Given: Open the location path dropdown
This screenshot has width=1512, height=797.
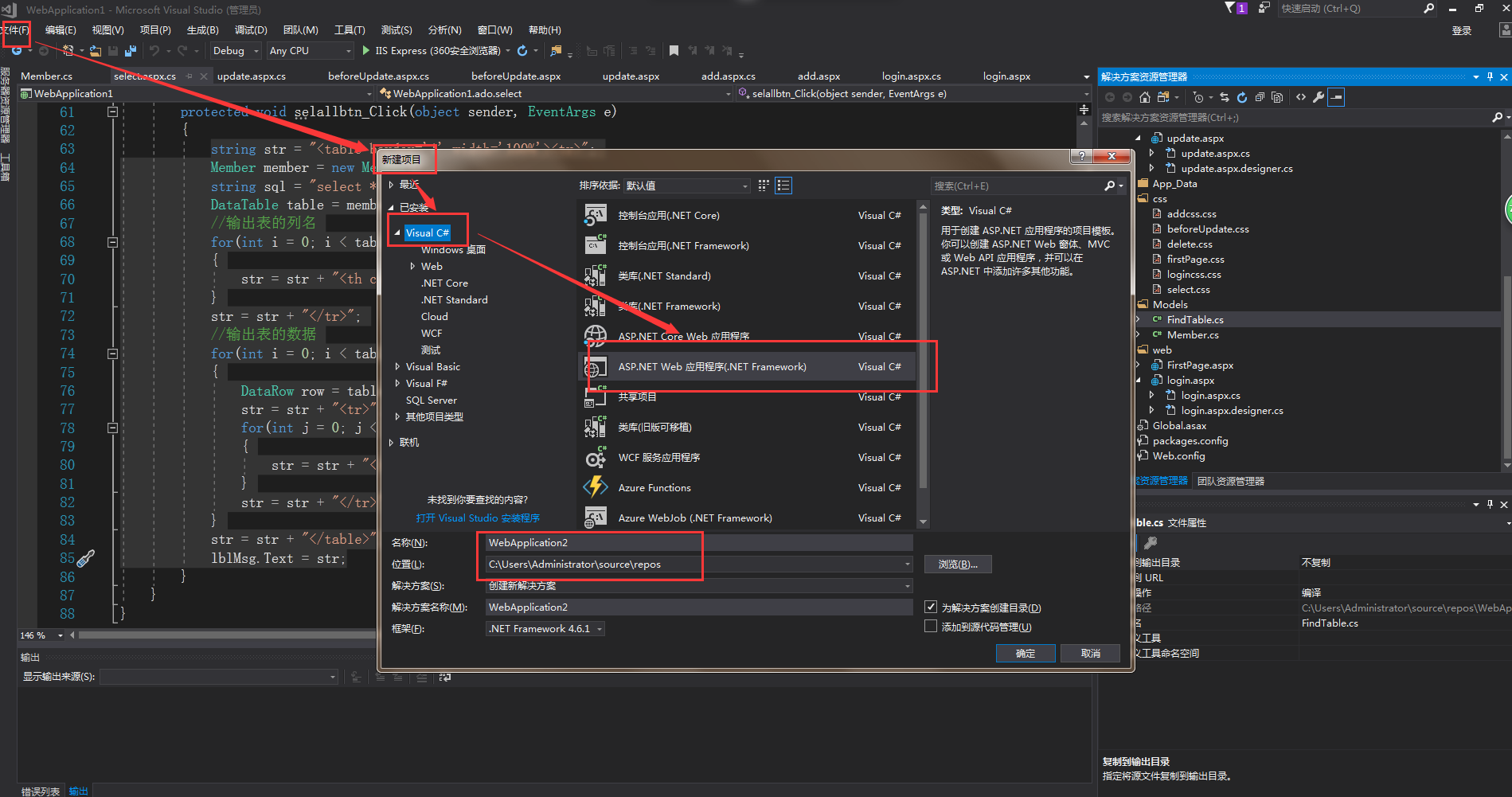Looking at the screenshot, I should (907, 565).
